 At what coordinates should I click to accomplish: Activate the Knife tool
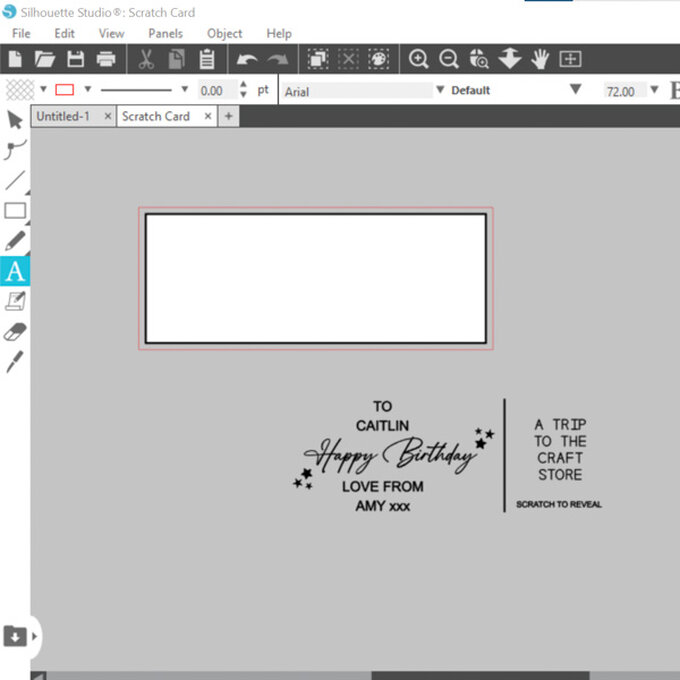coord(15,362)
